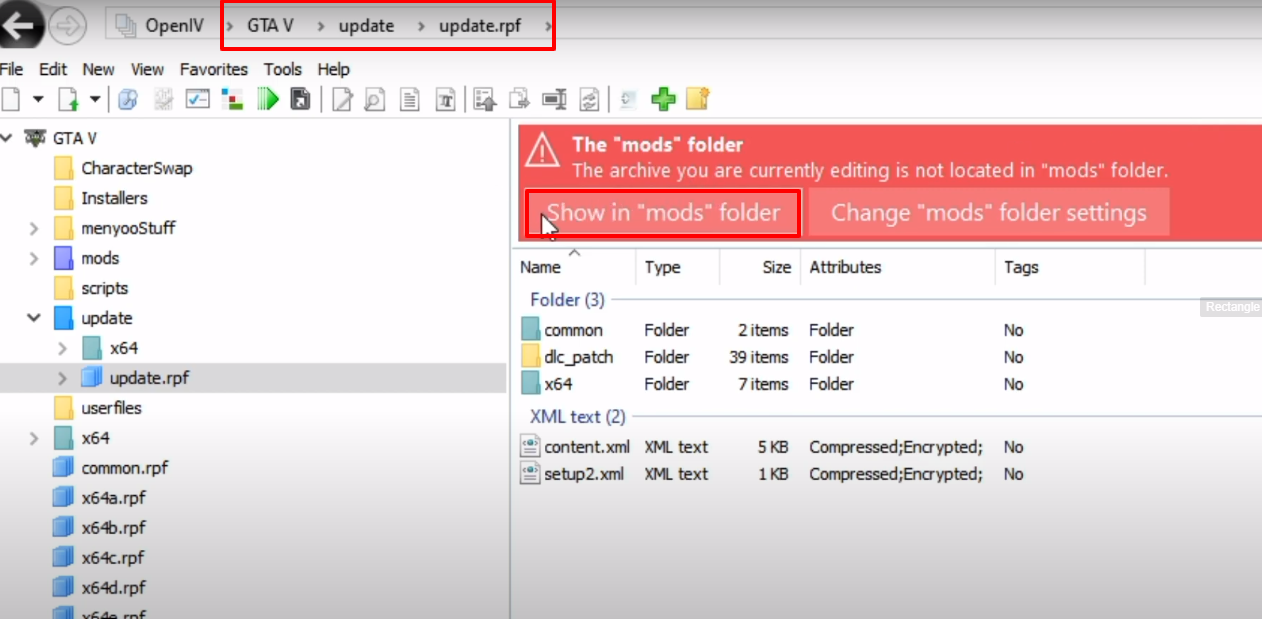
Task: Open the Edit menu
Action: pyautogui.click(x=53, y=69)
